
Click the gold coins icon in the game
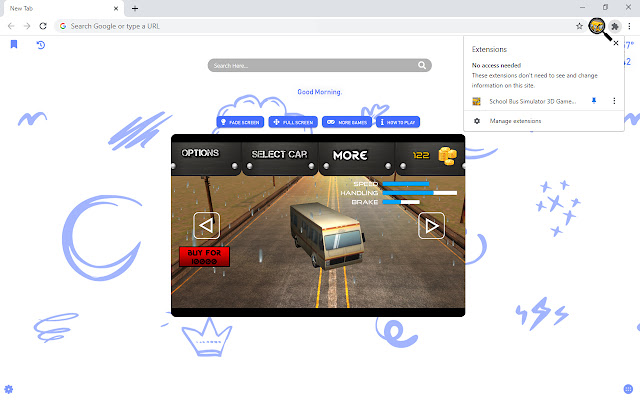448,156
